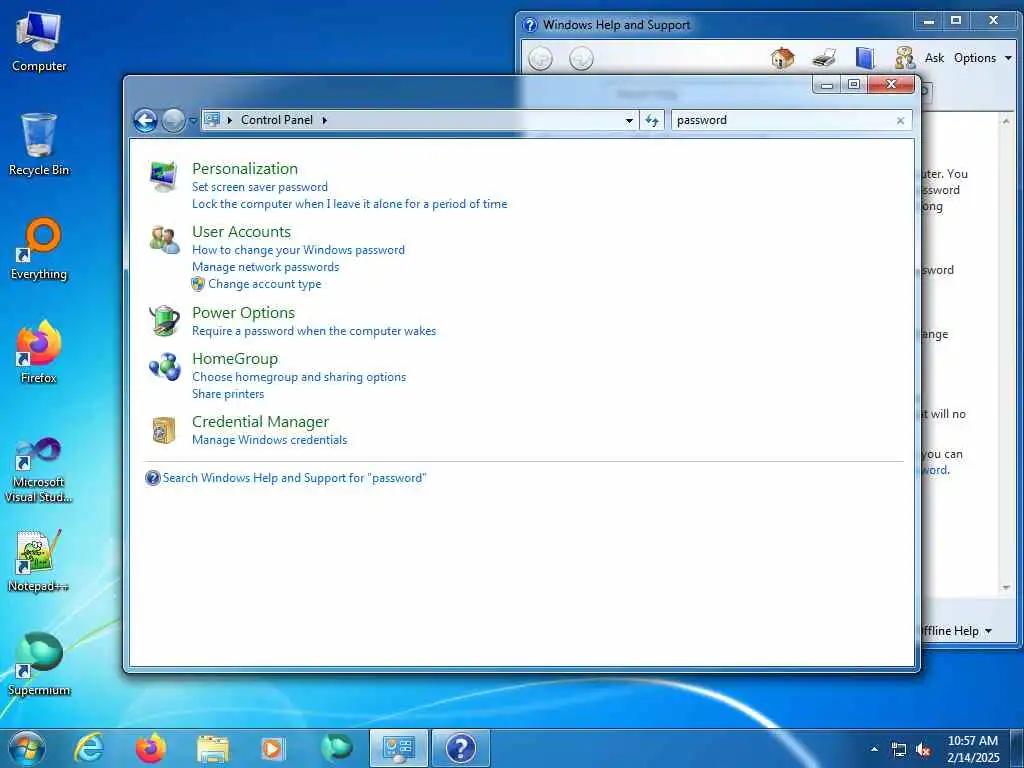Image resolution: width=1024 pixels, height=768 pixels.
Task: Launch Internet Explorer from taskbar
Action: 88,748
